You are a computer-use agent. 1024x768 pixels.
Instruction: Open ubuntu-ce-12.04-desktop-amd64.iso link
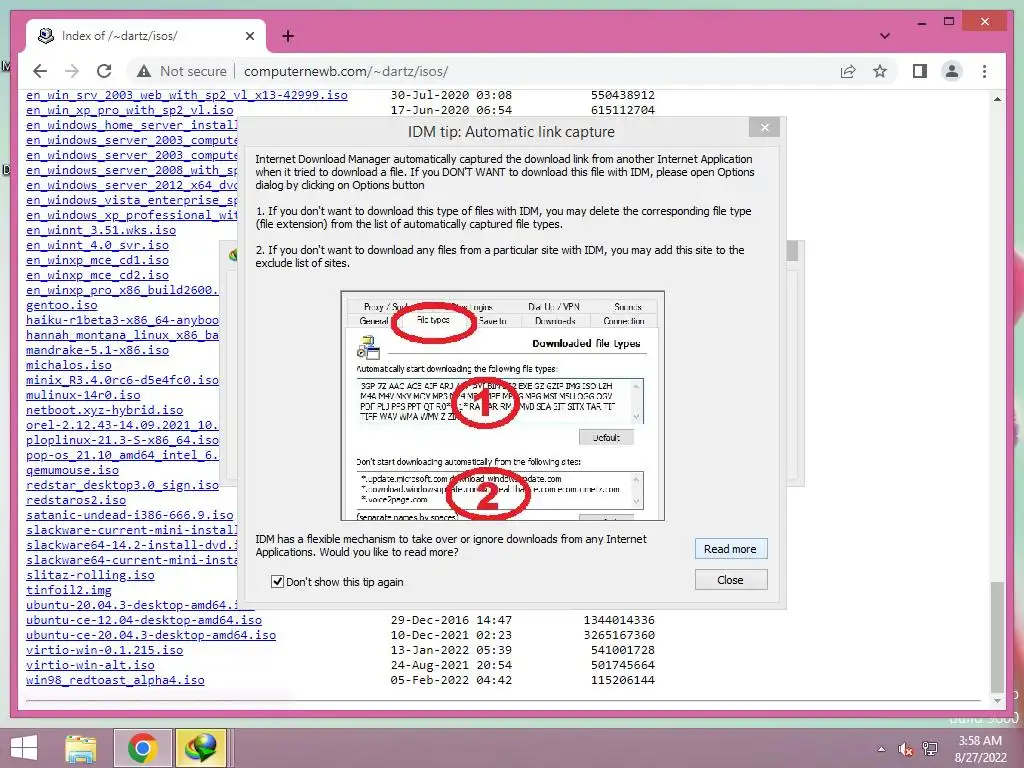144,620
